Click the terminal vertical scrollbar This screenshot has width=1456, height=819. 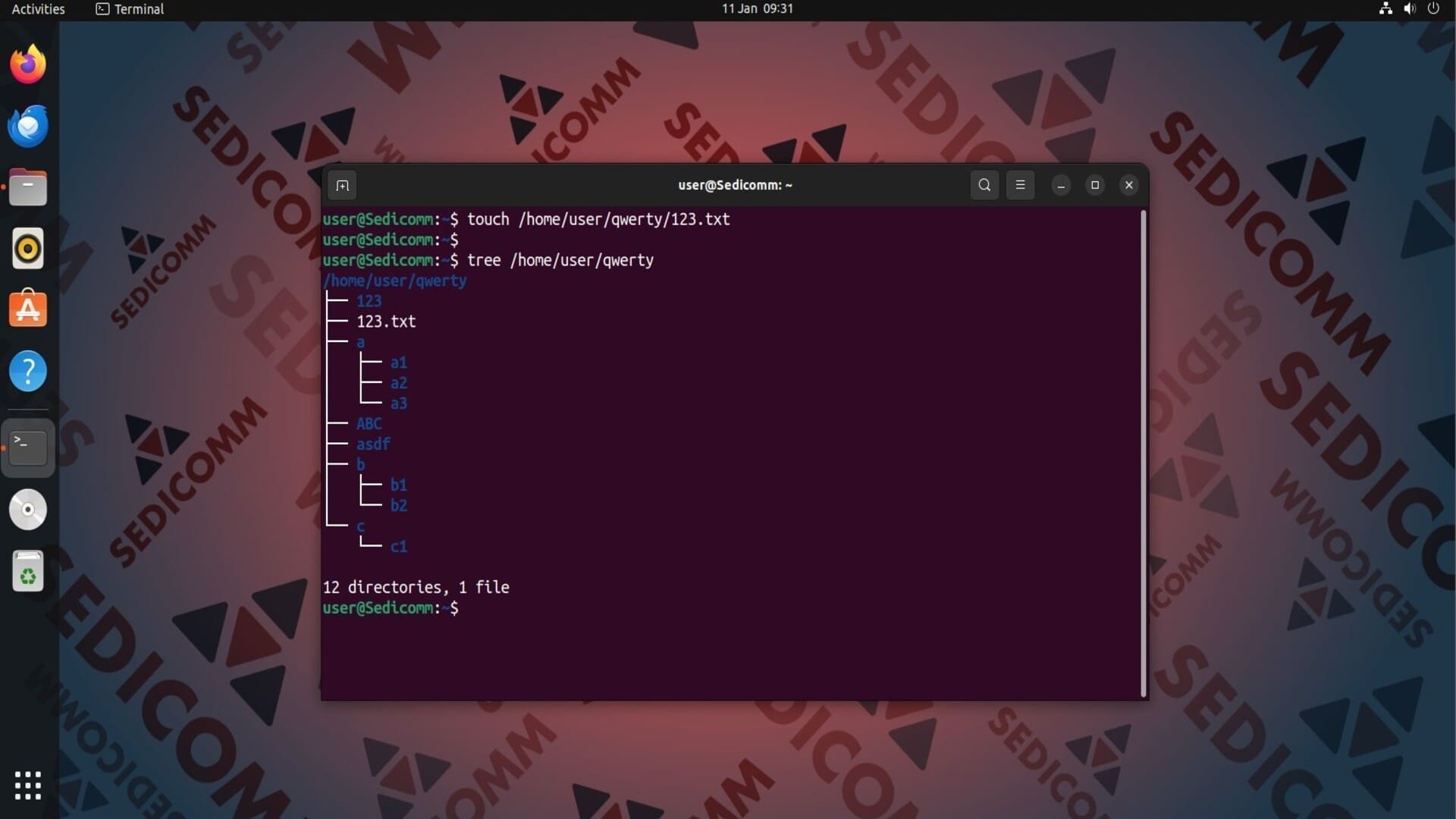point(1143,453)
